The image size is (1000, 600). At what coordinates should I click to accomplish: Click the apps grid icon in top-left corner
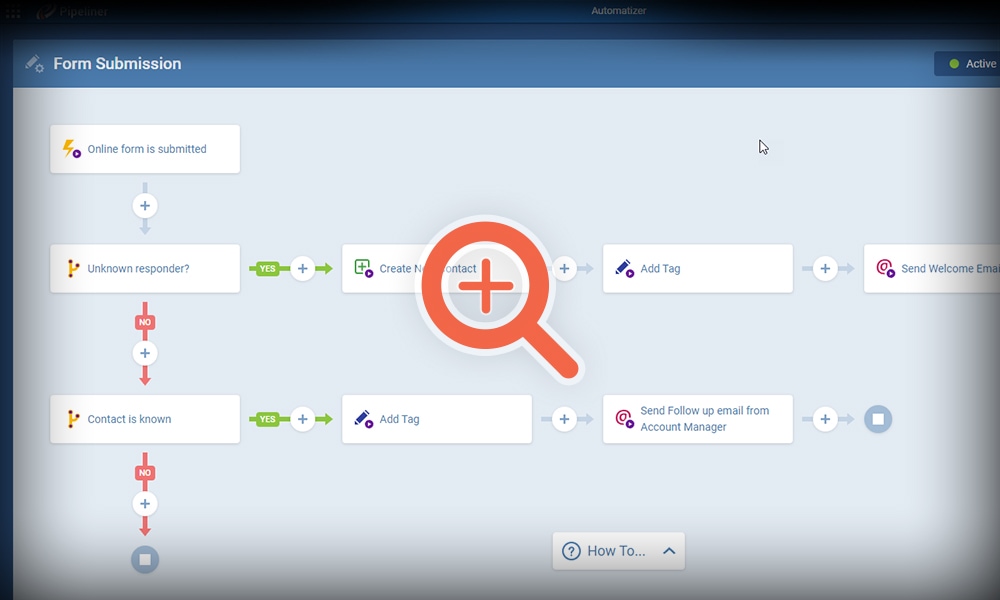pyautogui.click(x=13, y=12)
